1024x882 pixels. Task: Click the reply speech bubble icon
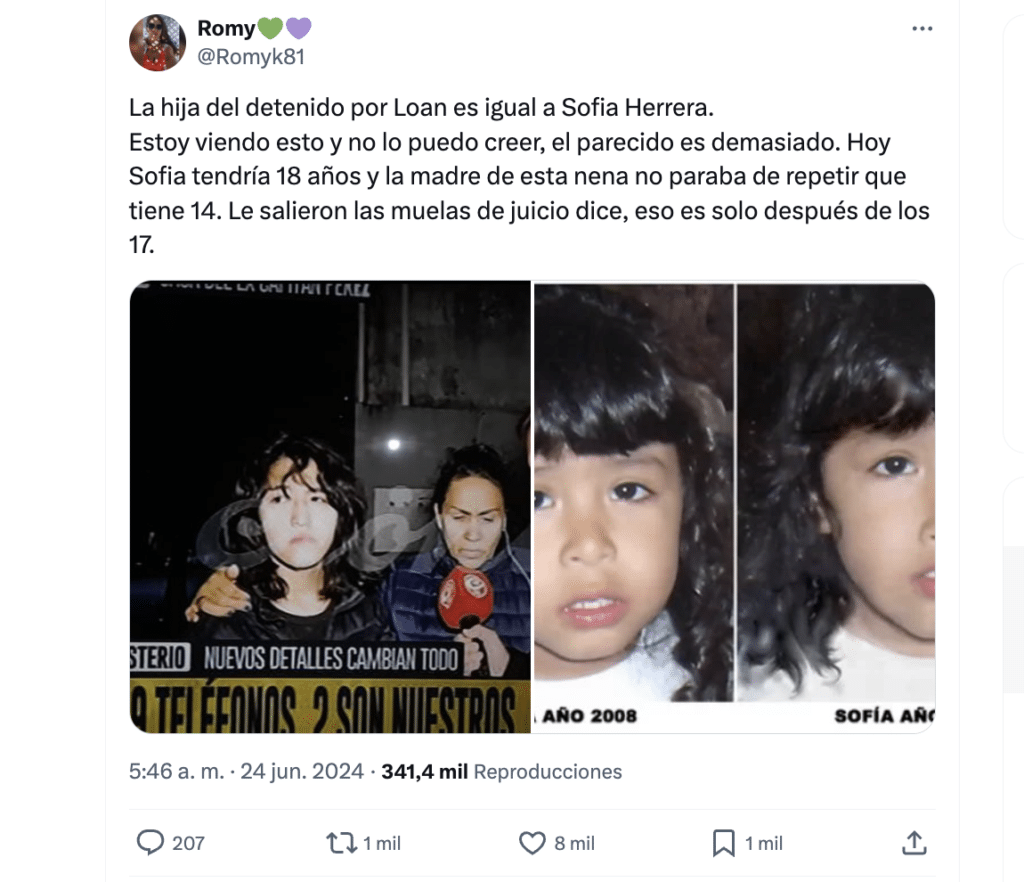tap(150, 842)
